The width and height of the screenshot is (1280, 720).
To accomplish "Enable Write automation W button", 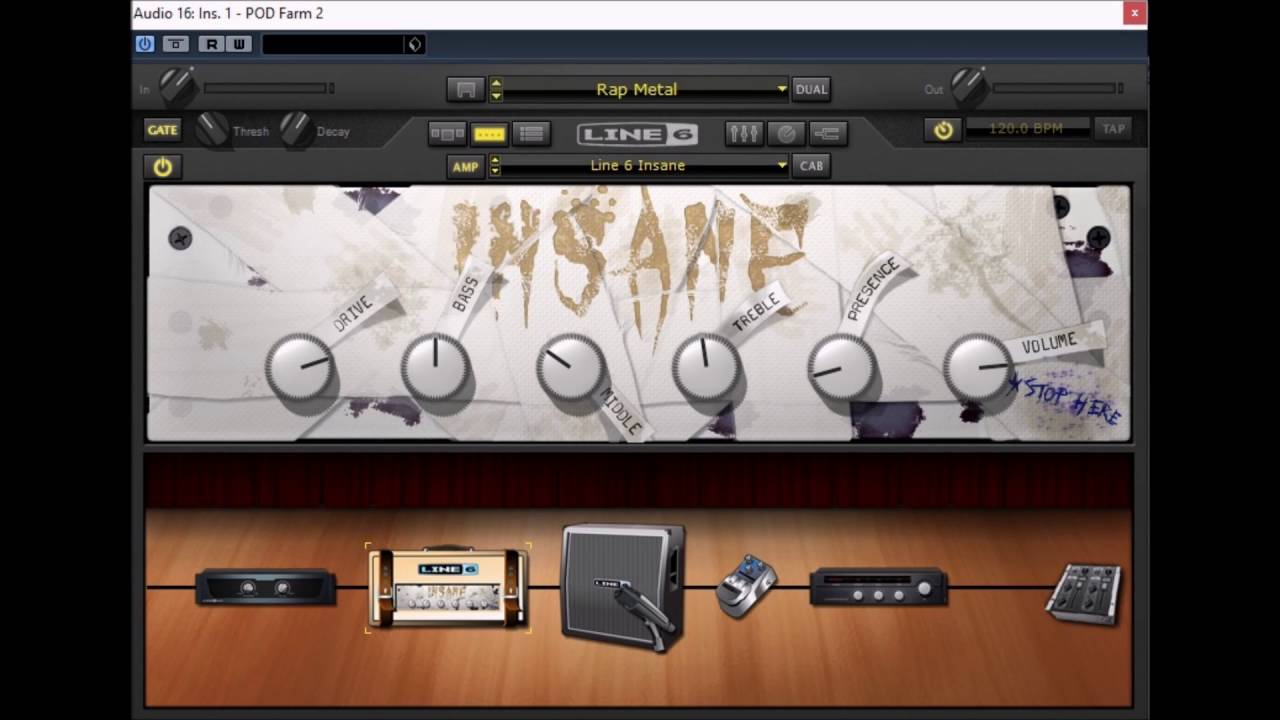I will tap(238, 44).
